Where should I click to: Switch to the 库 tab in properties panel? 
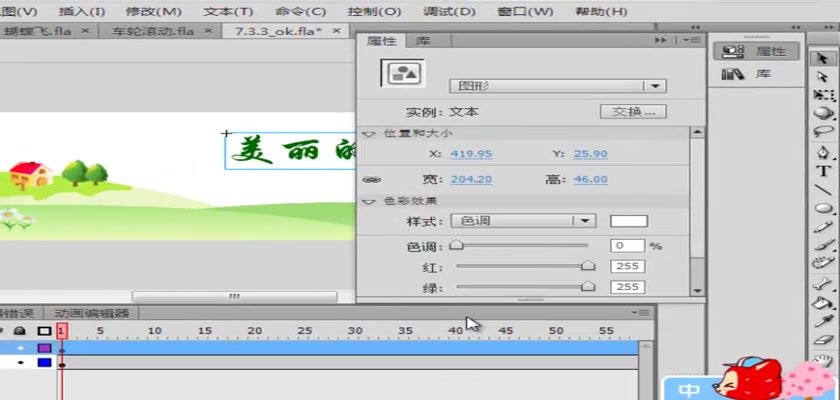click(423, 41)
